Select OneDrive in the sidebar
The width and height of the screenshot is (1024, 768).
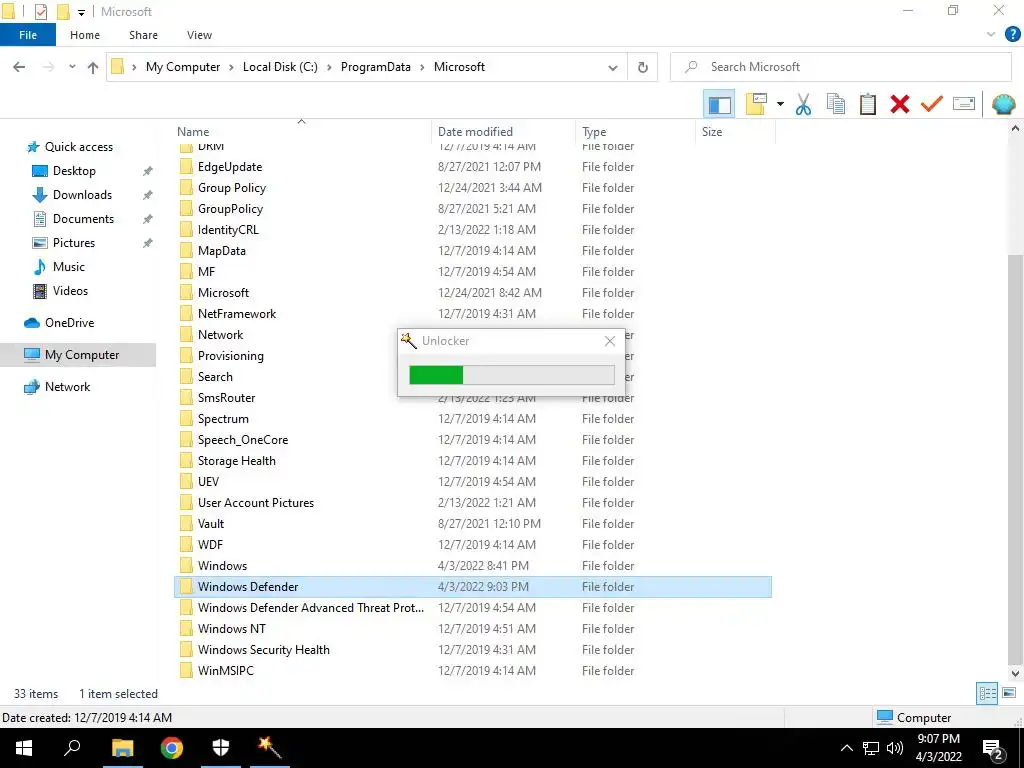pos(69,323)
